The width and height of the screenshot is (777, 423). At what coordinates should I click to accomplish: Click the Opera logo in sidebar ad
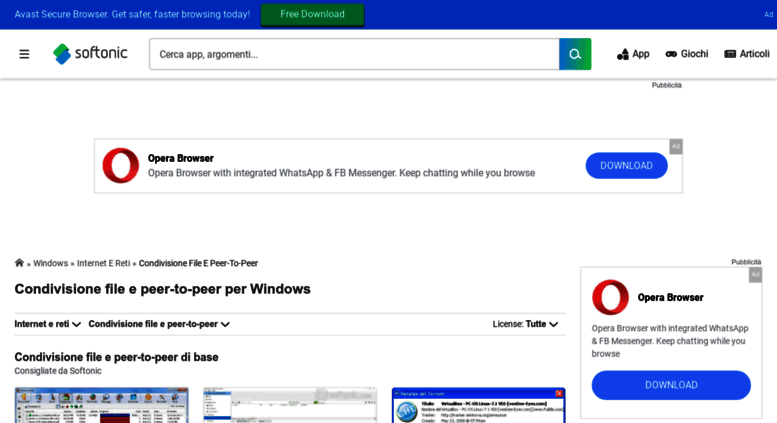(610, 297)
